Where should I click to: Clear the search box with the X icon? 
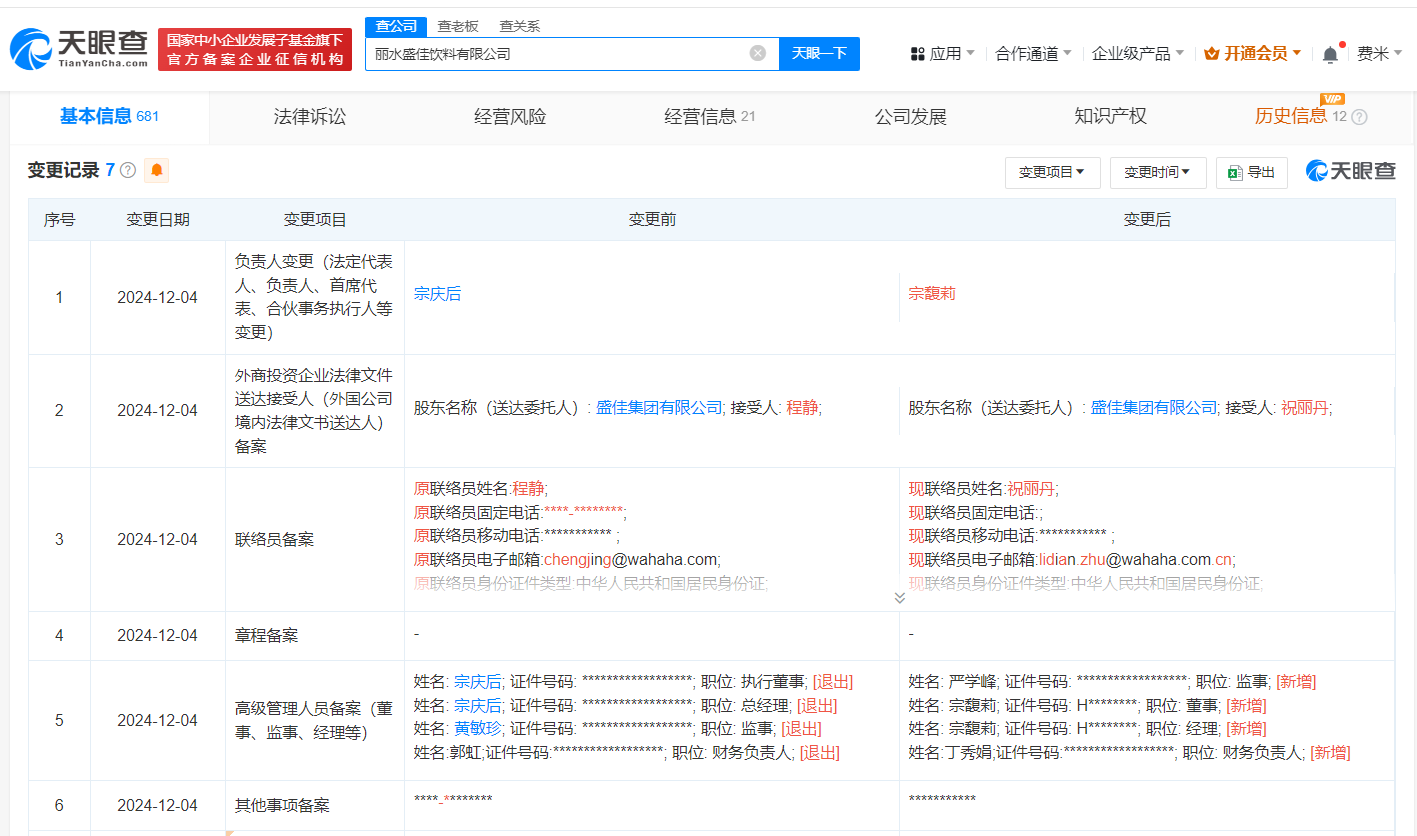click(x=758, y=53)
